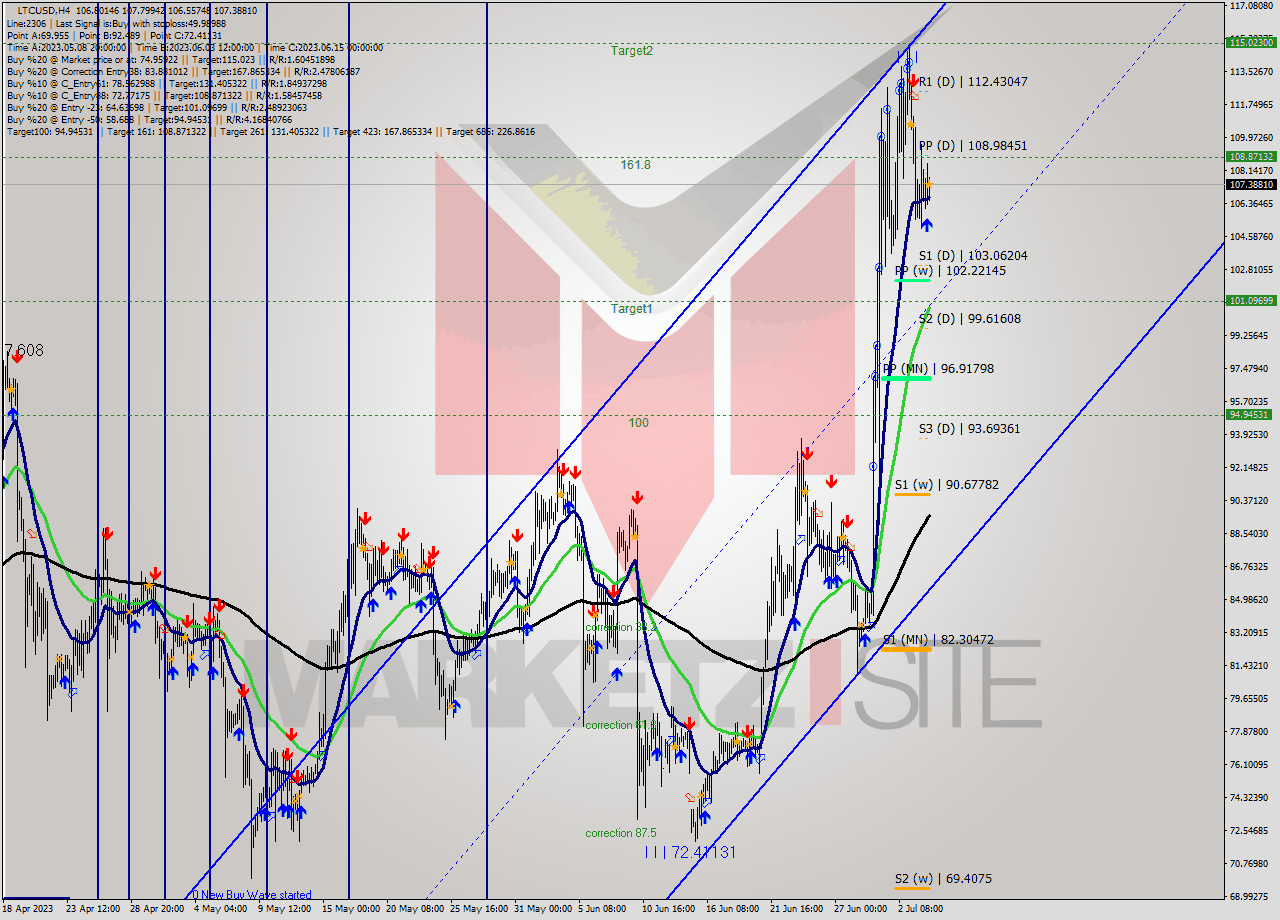Click the 111.74965 price axis value
The image size is (1280, 920).
click(1251, 105)
